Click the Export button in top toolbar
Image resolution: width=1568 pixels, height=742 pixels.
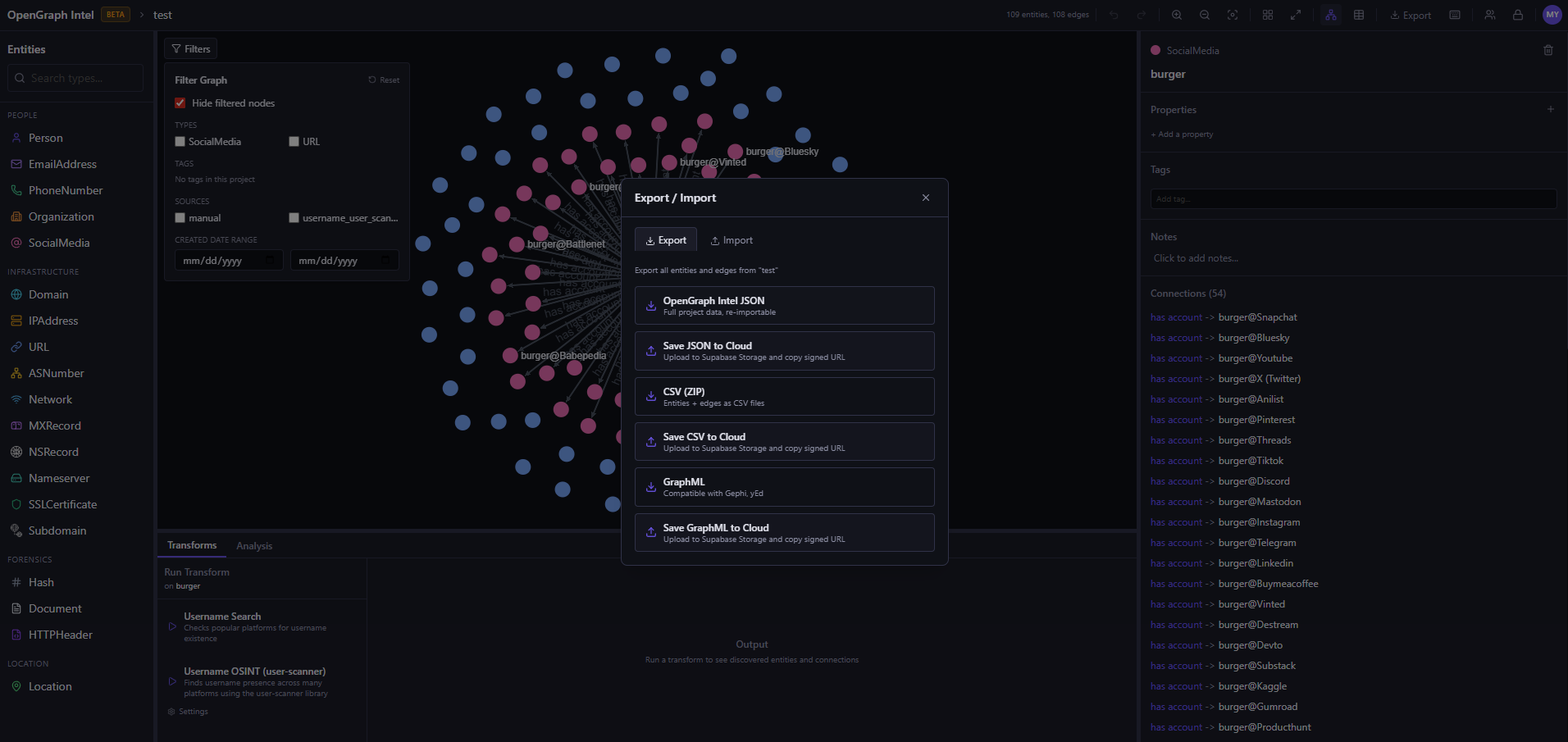click(x=1411, y=15)
